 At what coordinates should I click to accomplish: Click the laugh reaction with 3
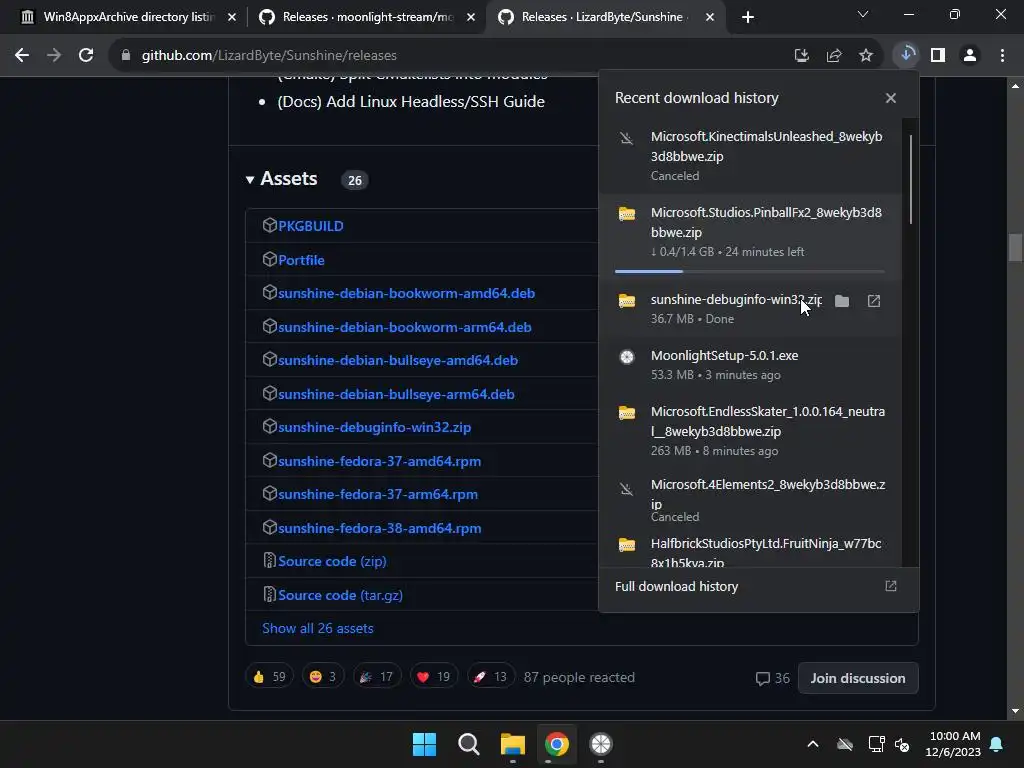323,677
